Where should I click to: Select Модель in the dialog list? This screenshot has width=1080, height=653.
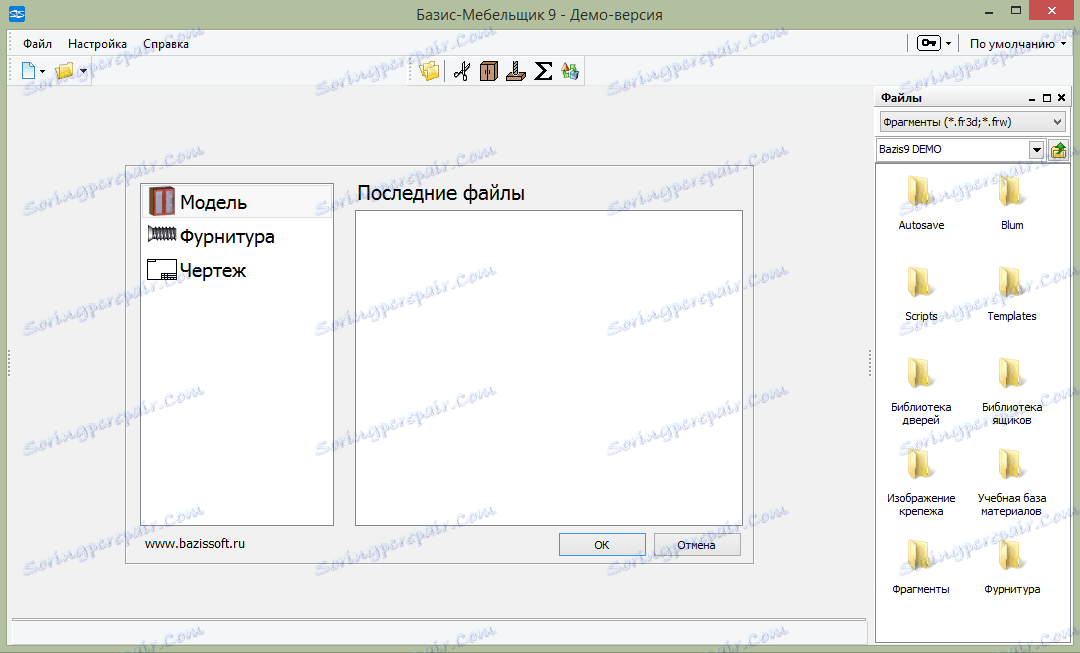tap(237, 202)
